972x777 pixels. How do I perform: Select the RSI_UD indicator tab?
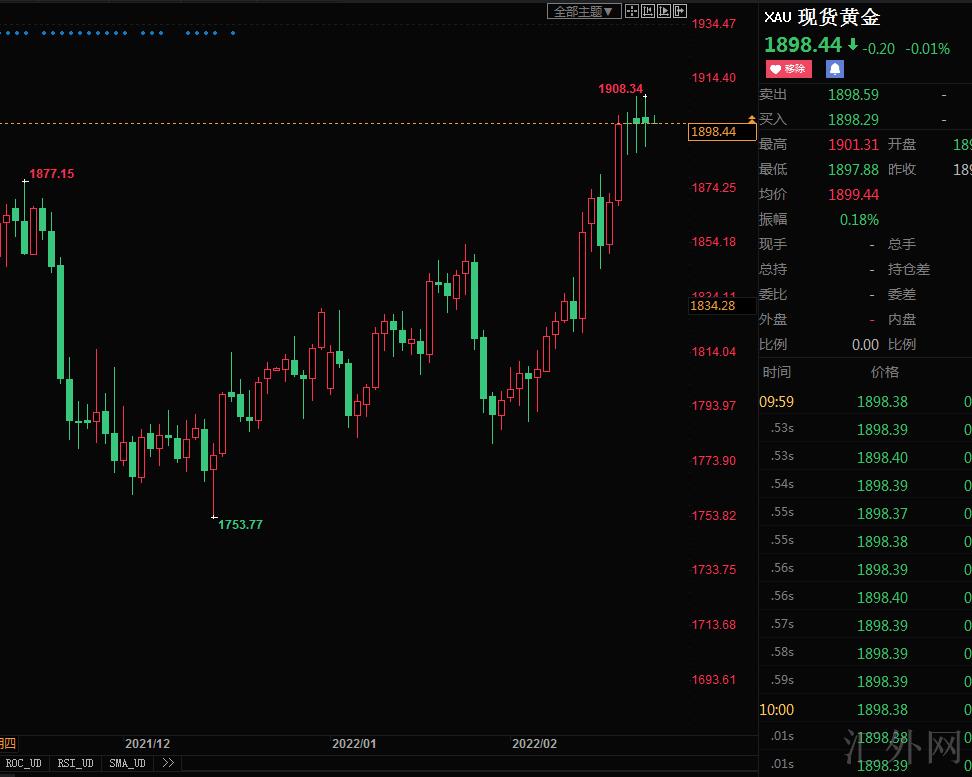click(75, 763)
